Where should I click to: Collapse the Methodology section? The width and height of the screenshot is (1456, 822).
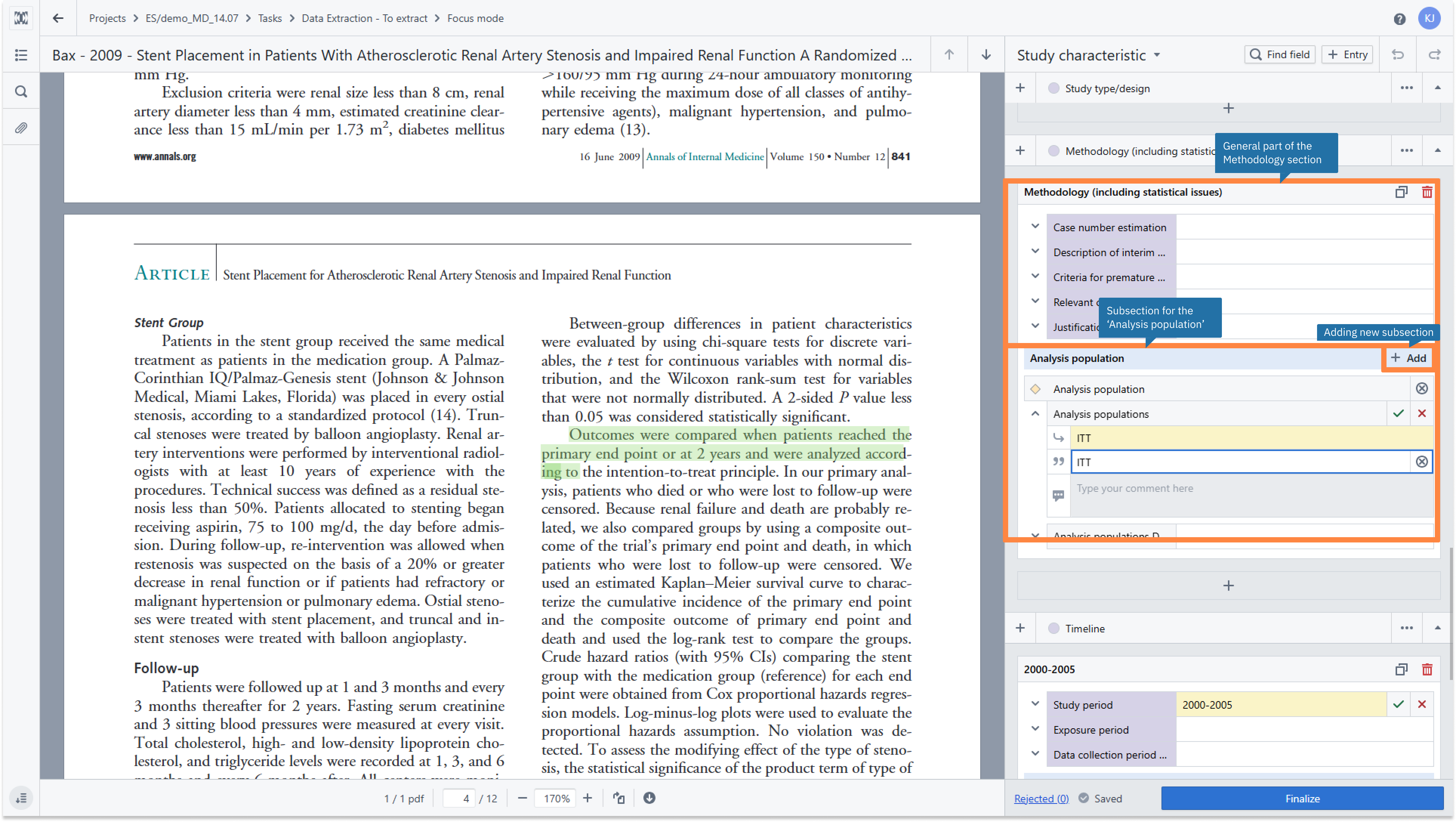tap(1437, 151)
